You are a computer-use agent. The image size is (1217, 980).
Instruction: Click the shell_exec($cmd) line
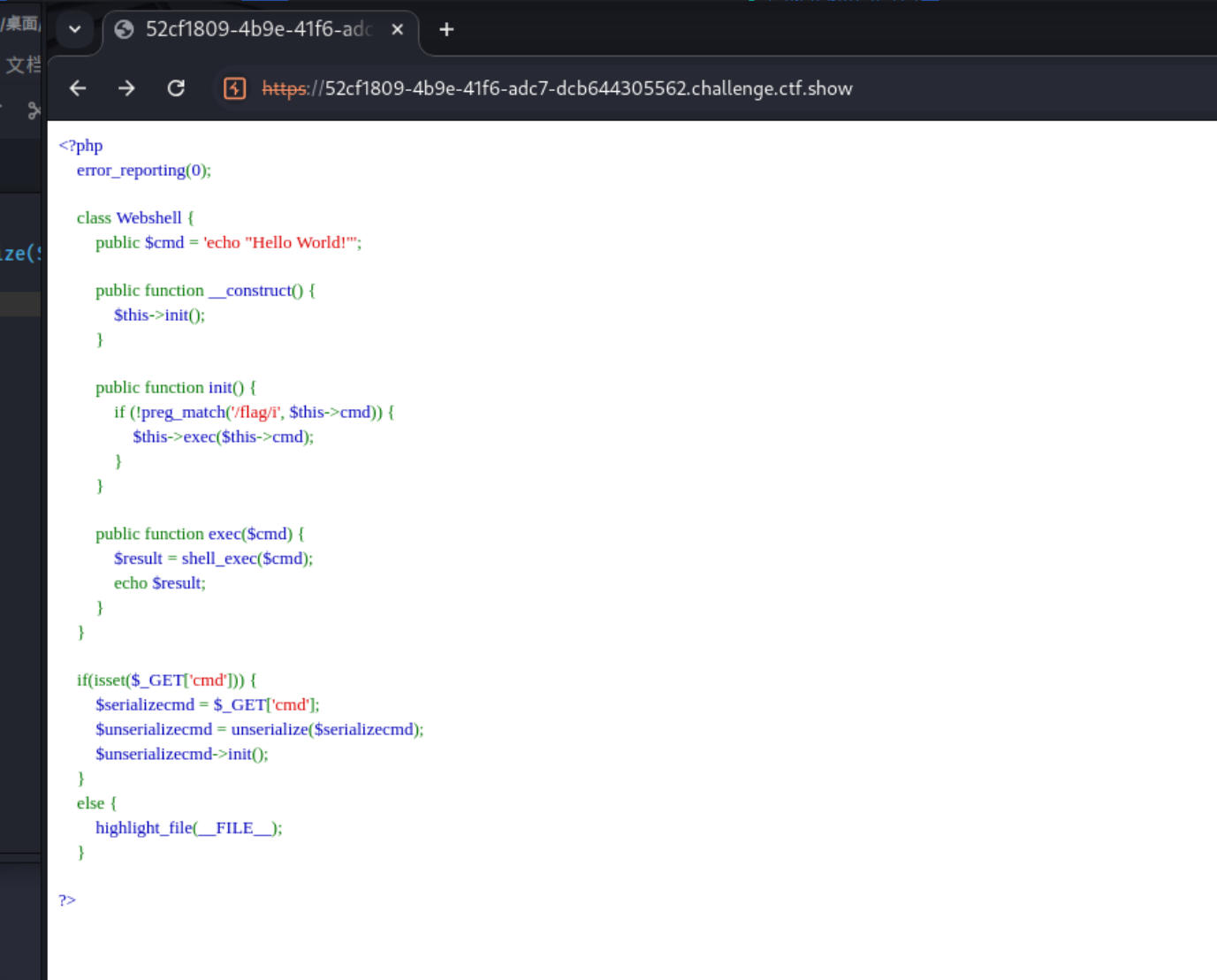pos(213,558)
